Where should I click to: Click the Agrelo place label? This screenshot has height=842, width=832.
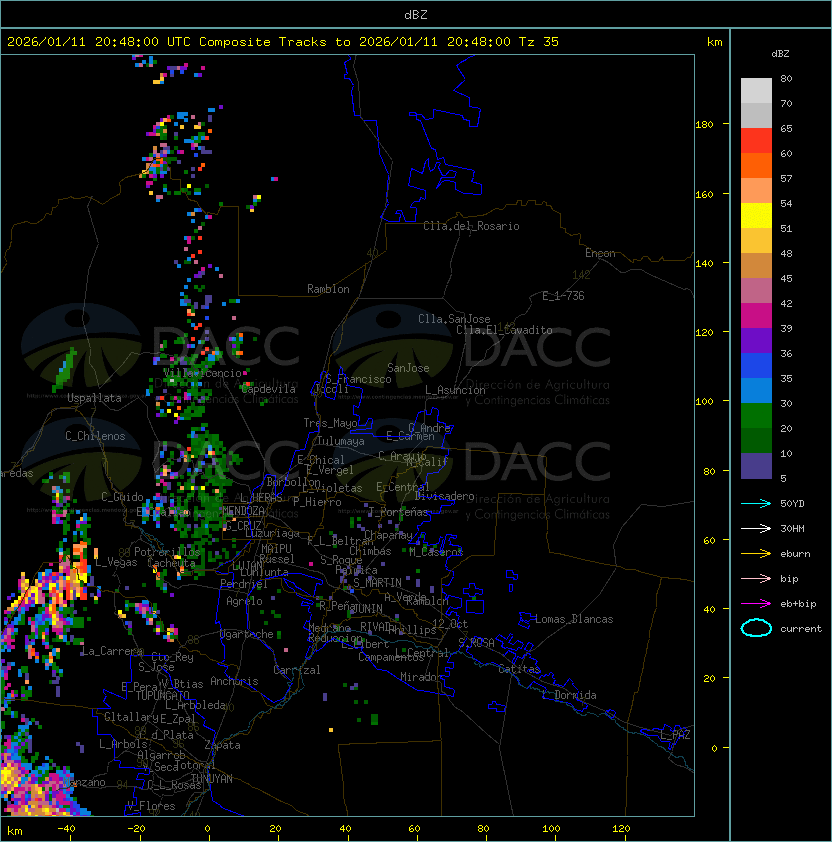point(244,601)
